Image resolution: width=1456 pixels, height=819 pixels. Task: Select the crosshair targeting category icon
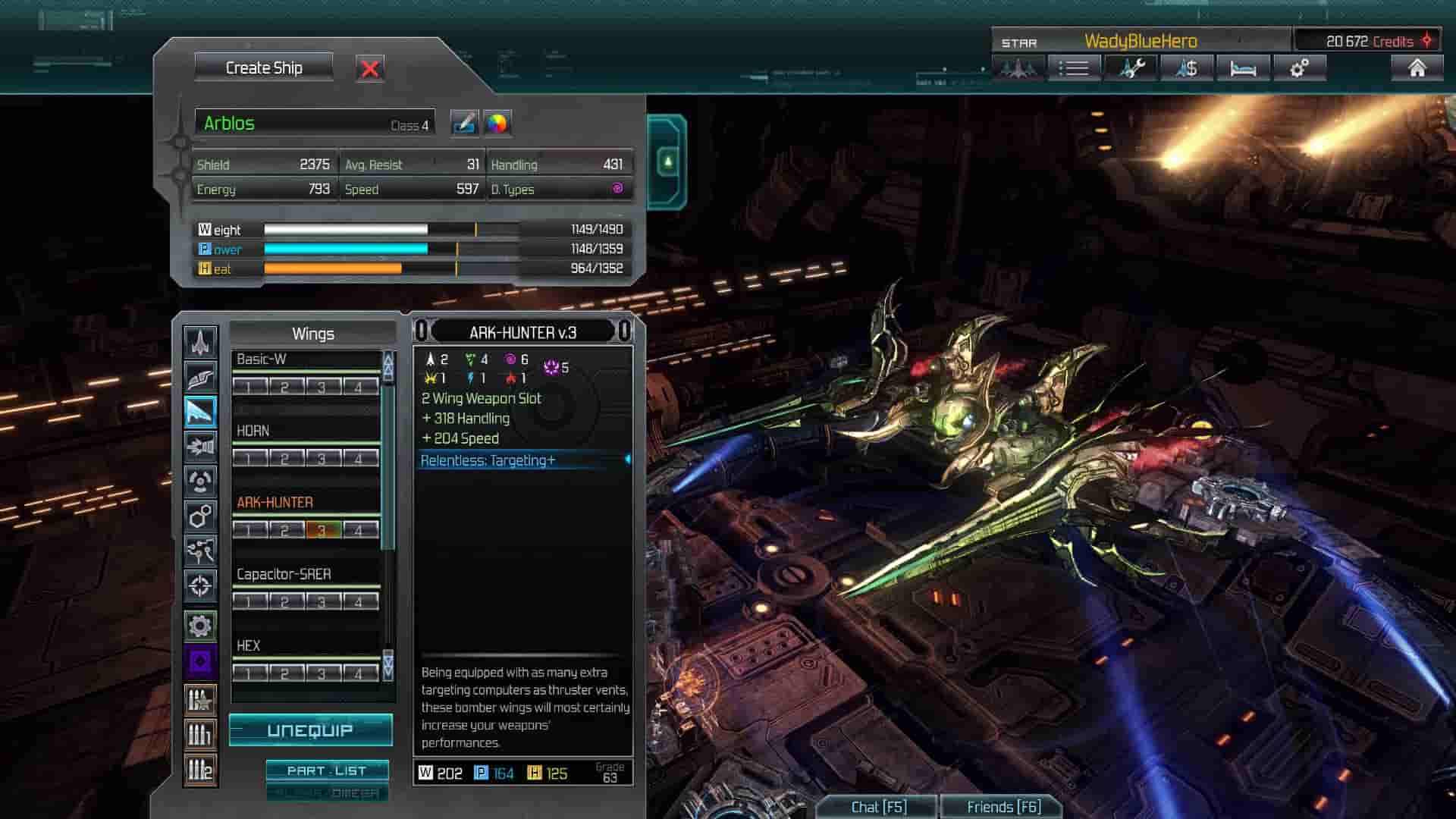click(x=200, y=586)
